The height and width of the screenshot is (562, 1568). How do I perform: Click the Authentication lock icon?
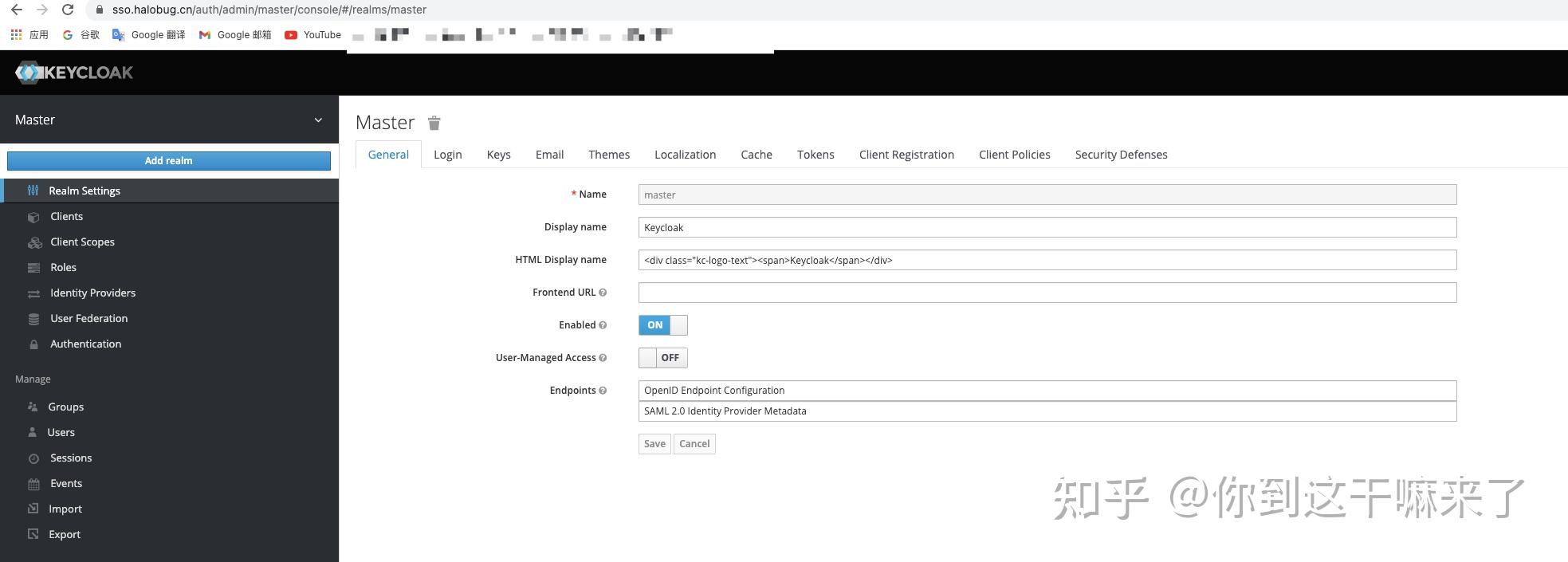pyautogui.click(x=33, y=344)
